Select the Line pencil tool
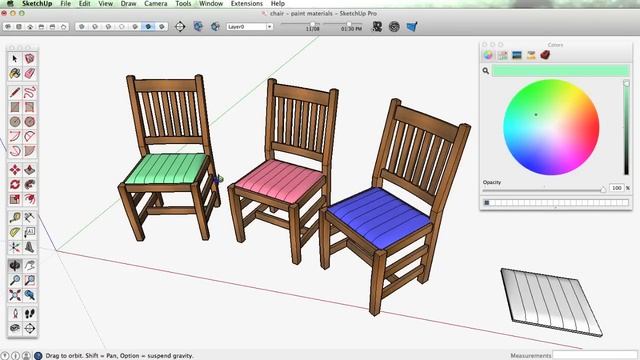 click(15, 93)
